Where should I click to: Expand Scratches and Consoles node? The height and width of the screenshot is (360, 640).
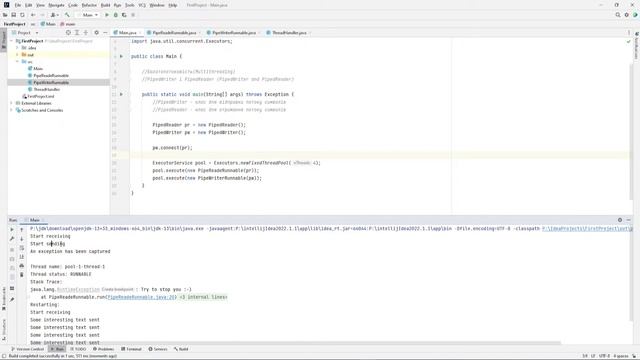tap(12, 110)
